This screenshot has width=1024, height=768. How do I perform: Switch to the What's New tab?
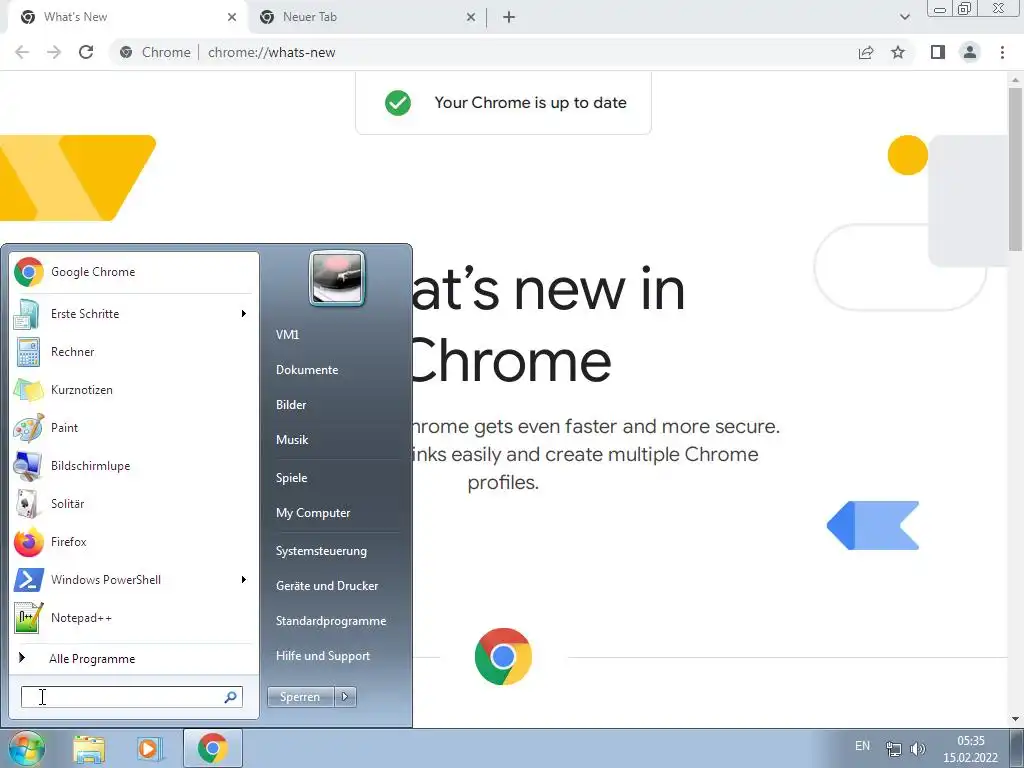pos(127,17)
